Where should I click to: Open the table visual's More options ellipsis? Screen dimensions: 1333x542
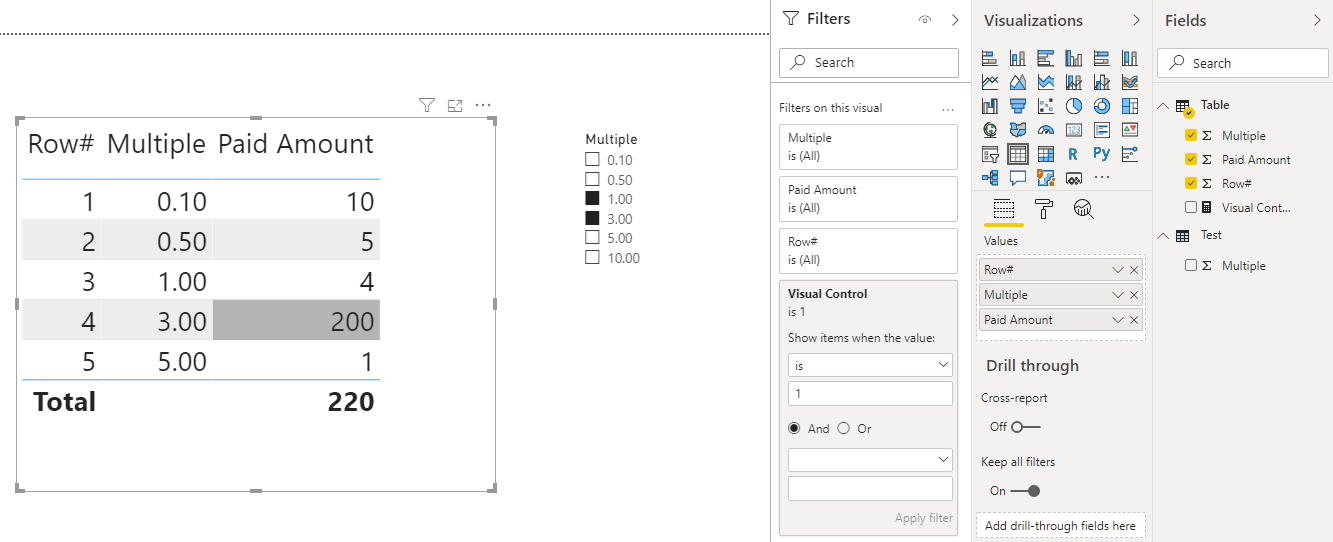484,105
